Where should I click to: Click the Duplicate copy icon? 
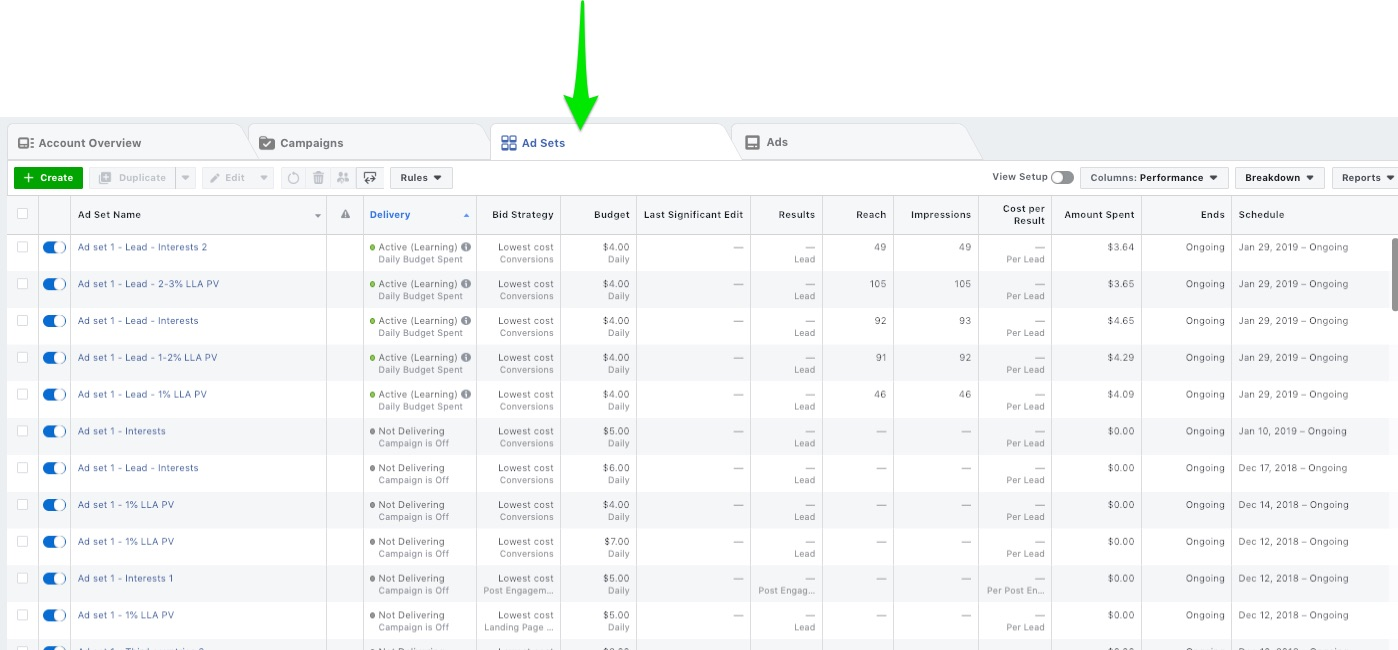pyautogui.click(x=108, y=177)
